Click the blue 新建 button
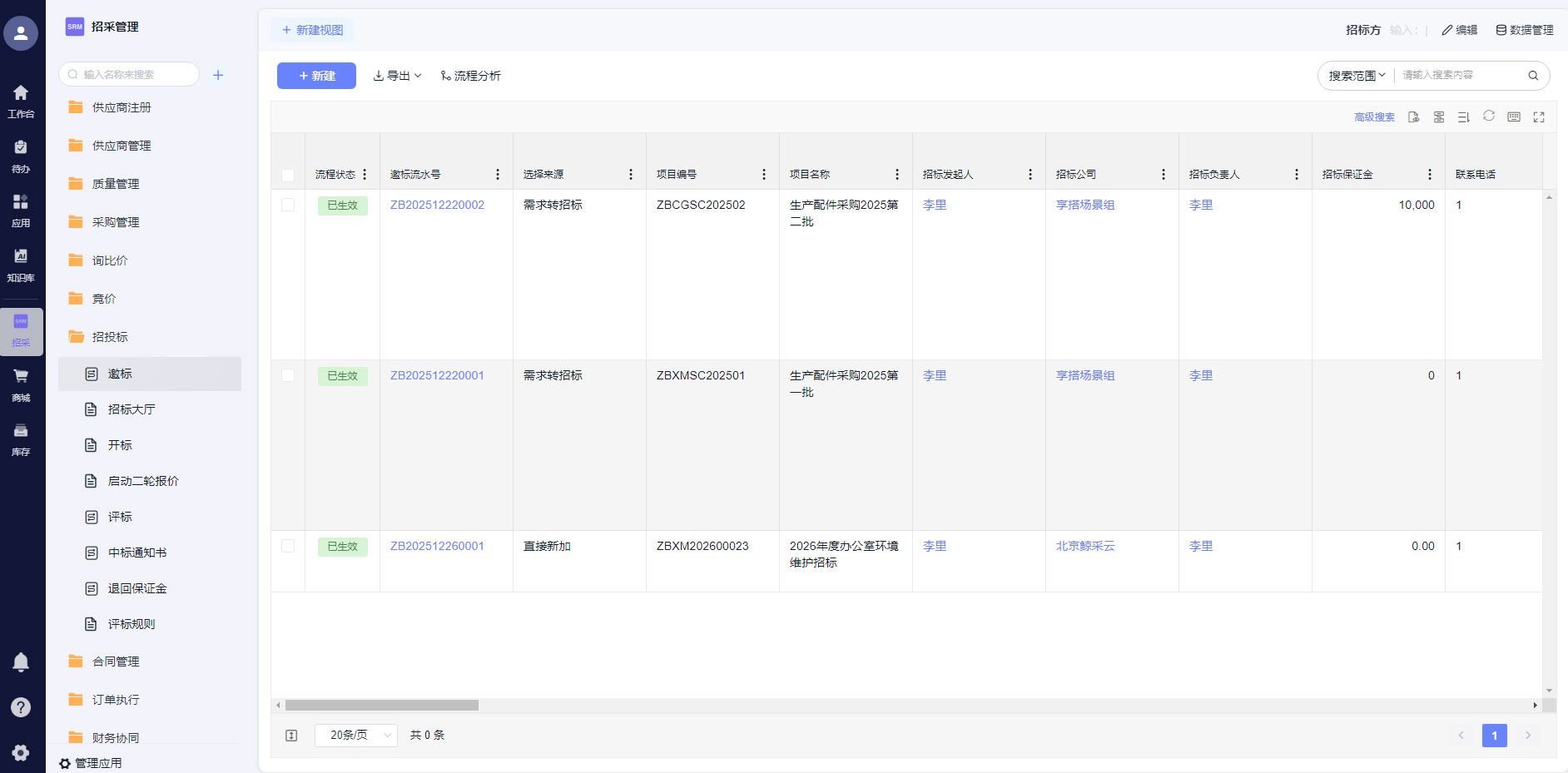The width and height of the screenshot is (1568, 773). coord(316,76)
